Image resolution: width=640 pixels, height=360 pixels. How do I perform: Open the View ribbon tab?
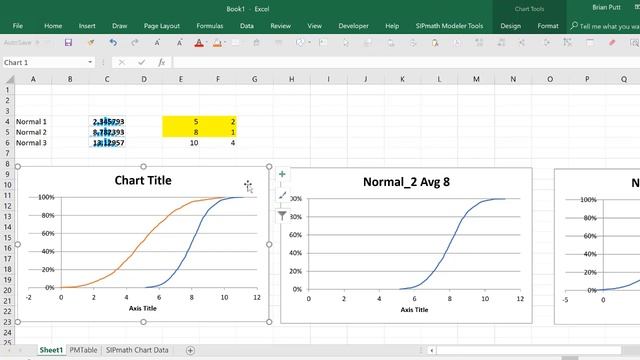314,26
